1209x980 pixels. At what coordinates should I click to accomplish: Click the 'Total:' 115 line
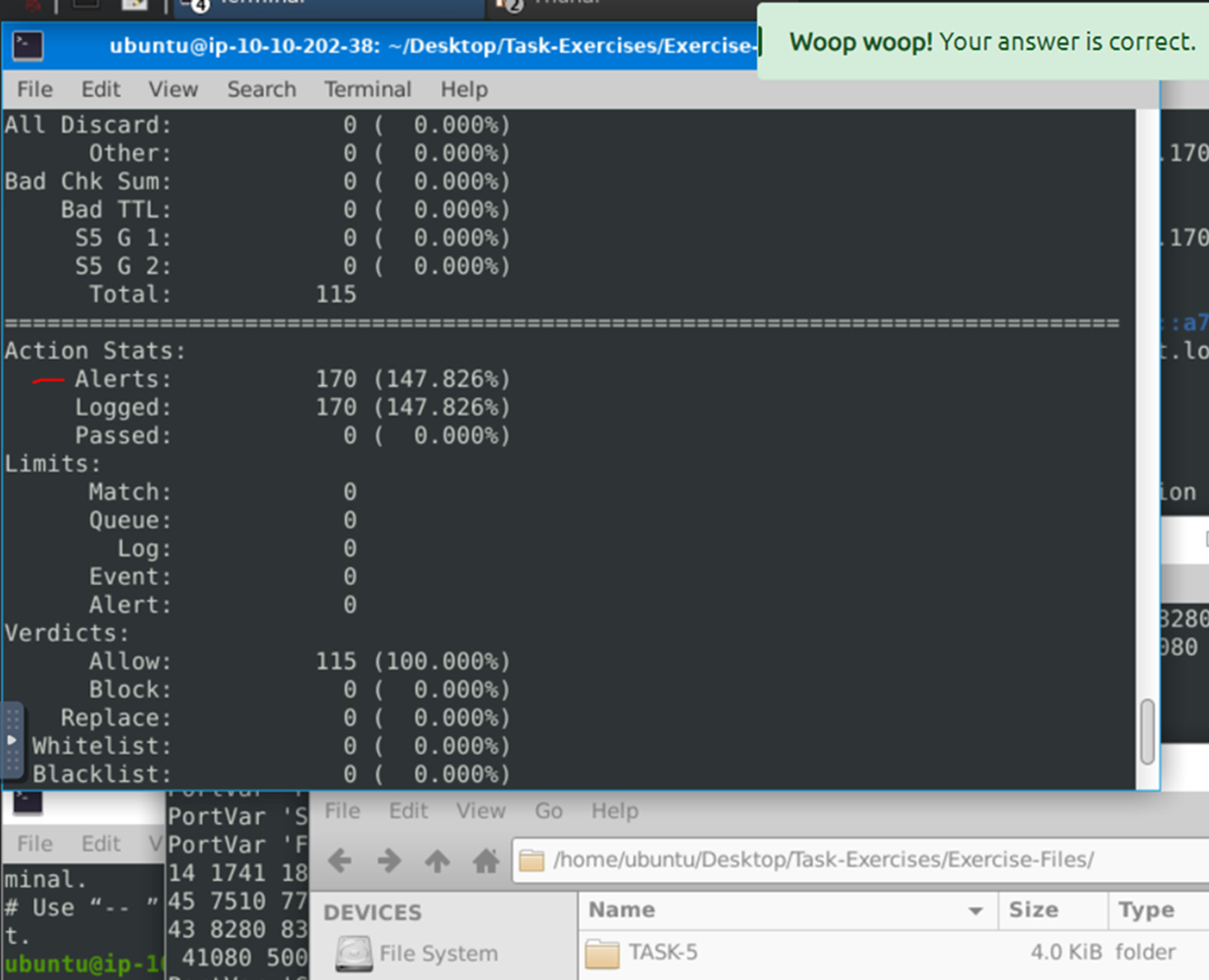click(223, 294)
